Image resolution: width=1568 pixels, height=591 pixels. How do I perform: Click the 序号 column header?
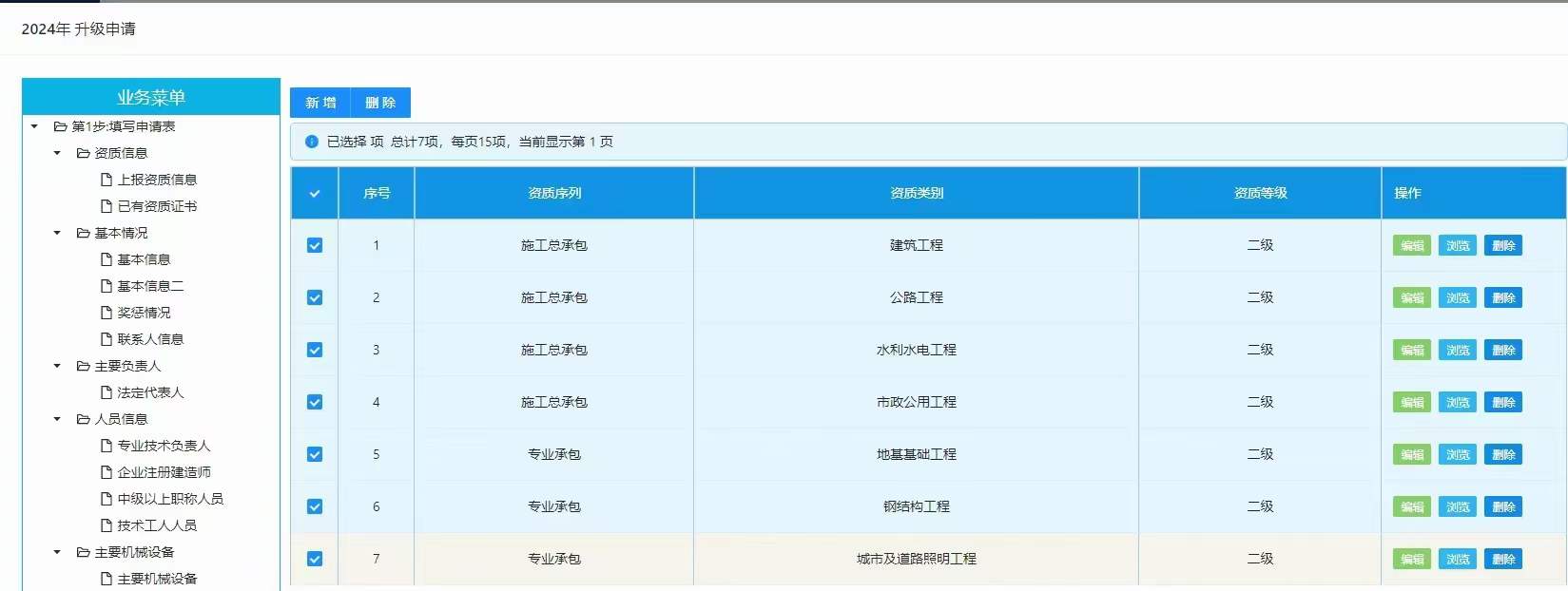(377, 193)
